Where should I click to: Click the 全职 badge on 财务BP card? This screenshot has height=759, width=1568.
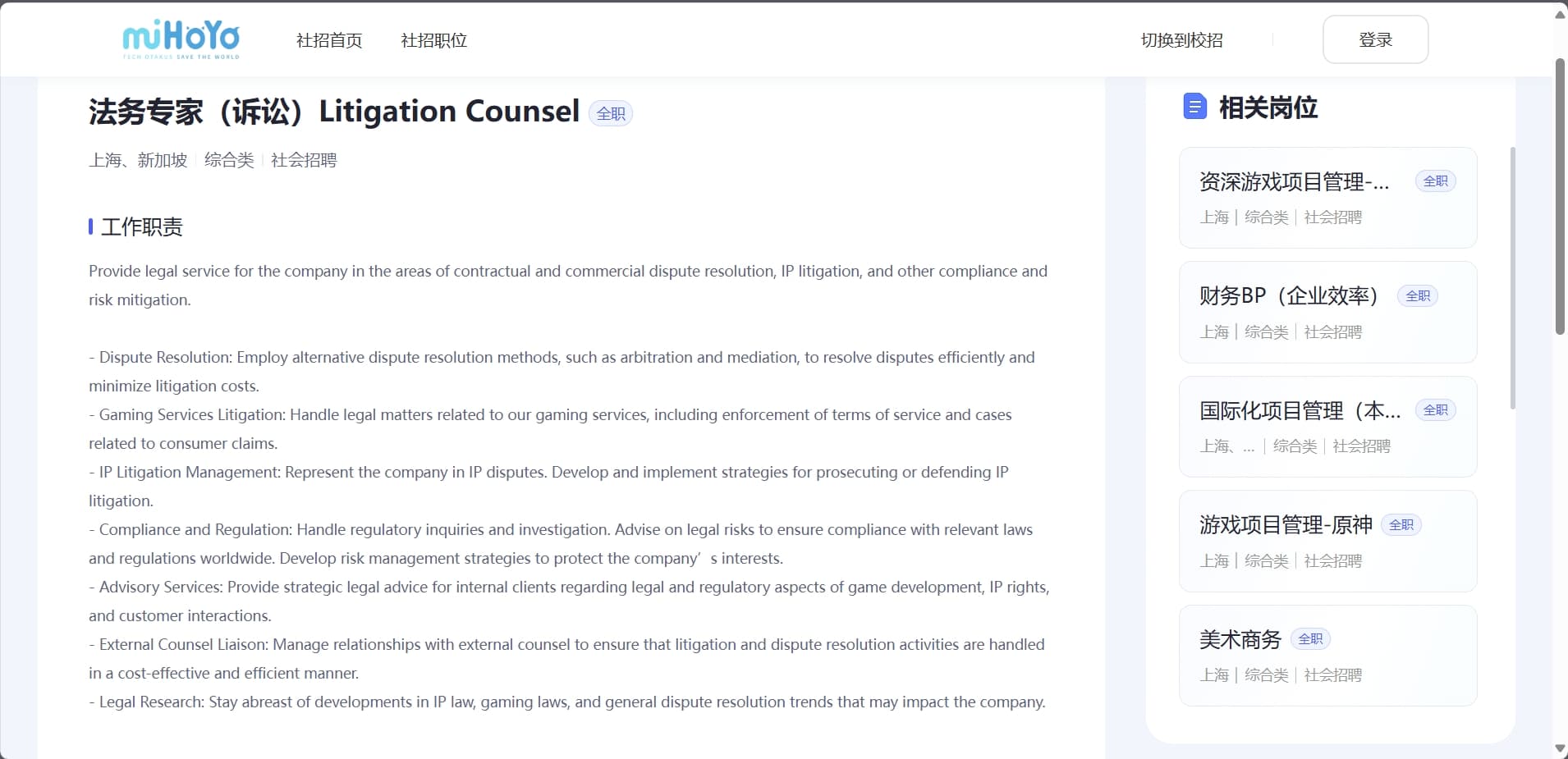pyautogui.click(x=1418, y=295)
